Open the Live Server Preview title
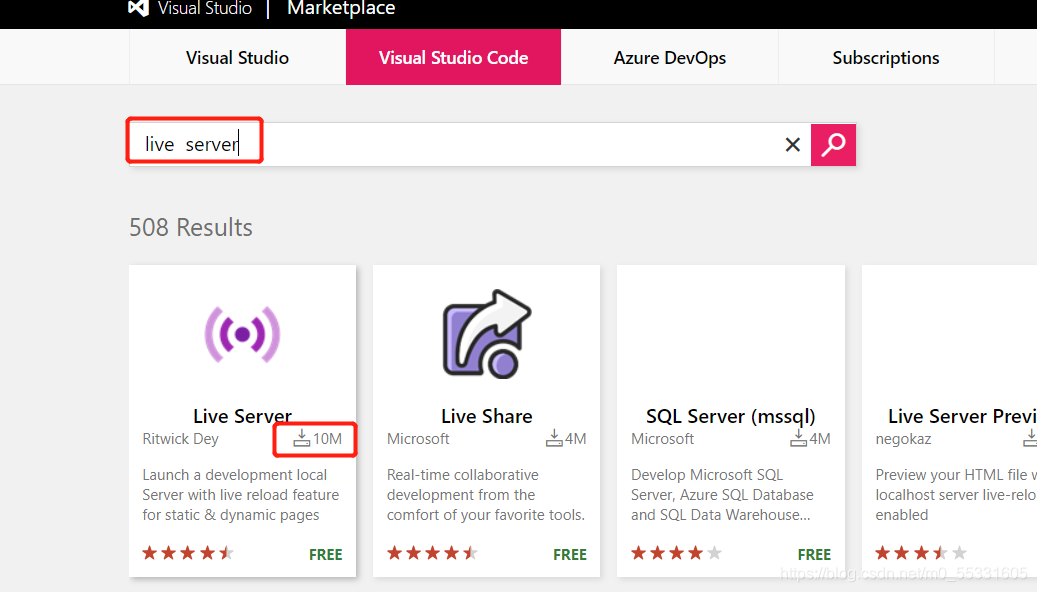Viewport: 1037px width, 592px height. click(x=962, y=416)
